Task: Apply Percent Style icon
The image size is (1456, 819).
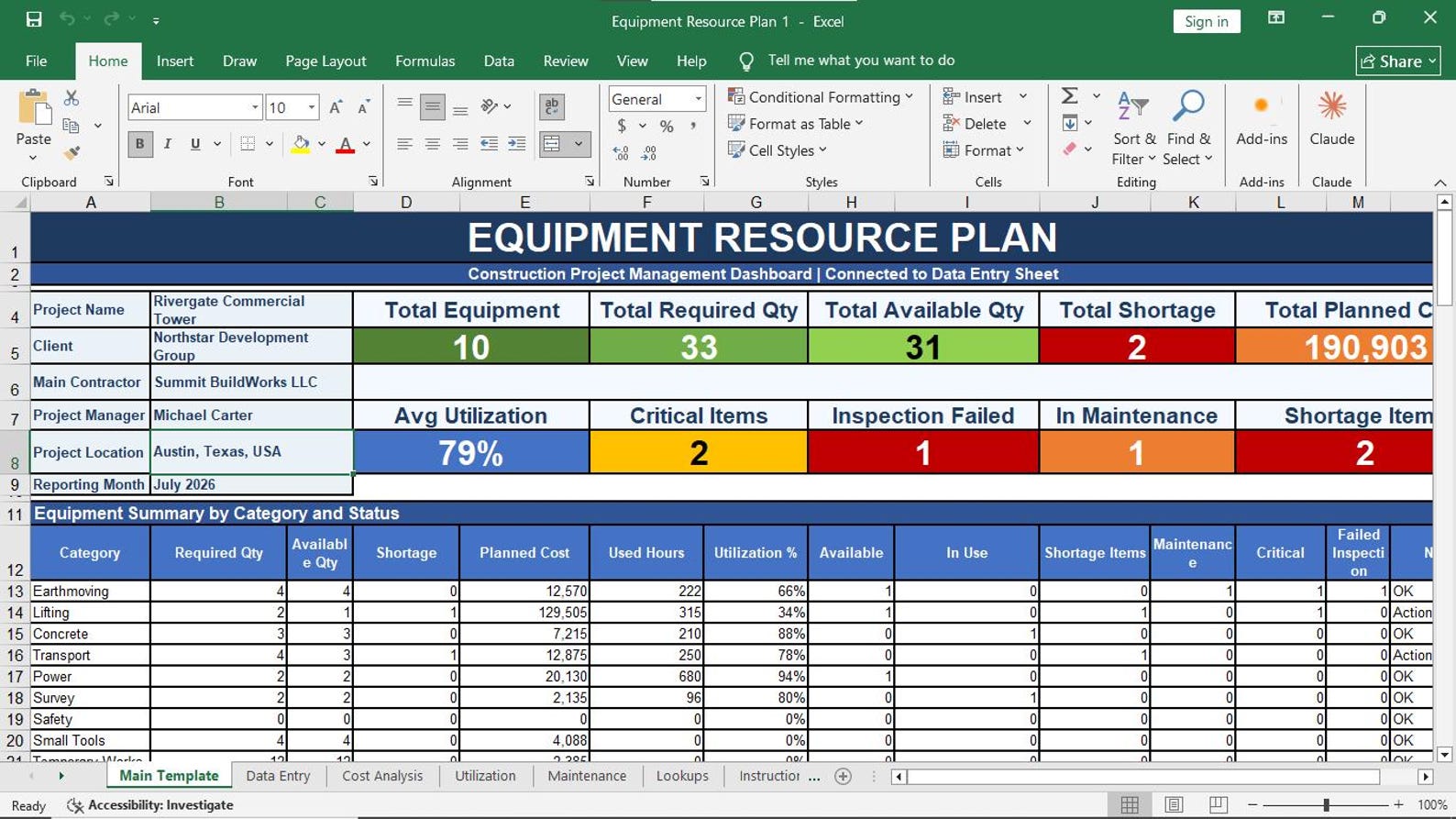Action: pos(667,126)
